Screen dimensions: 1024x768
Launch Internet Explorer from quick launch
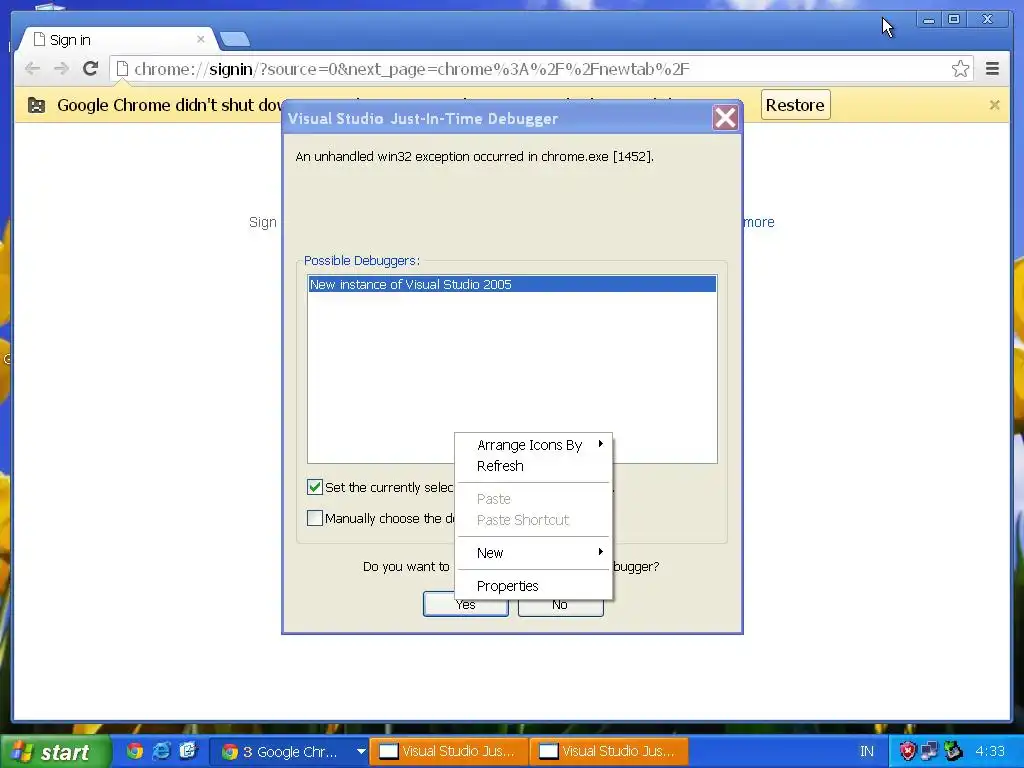161,751
